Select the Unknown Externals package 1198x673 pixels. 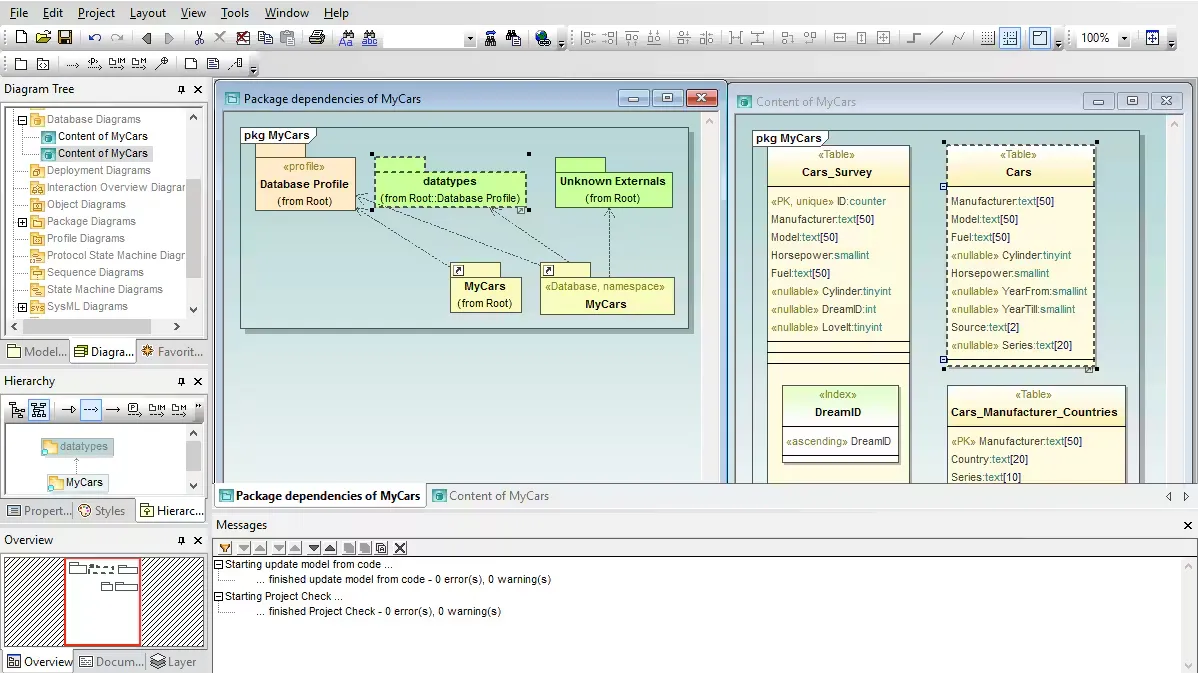[614, 183]
